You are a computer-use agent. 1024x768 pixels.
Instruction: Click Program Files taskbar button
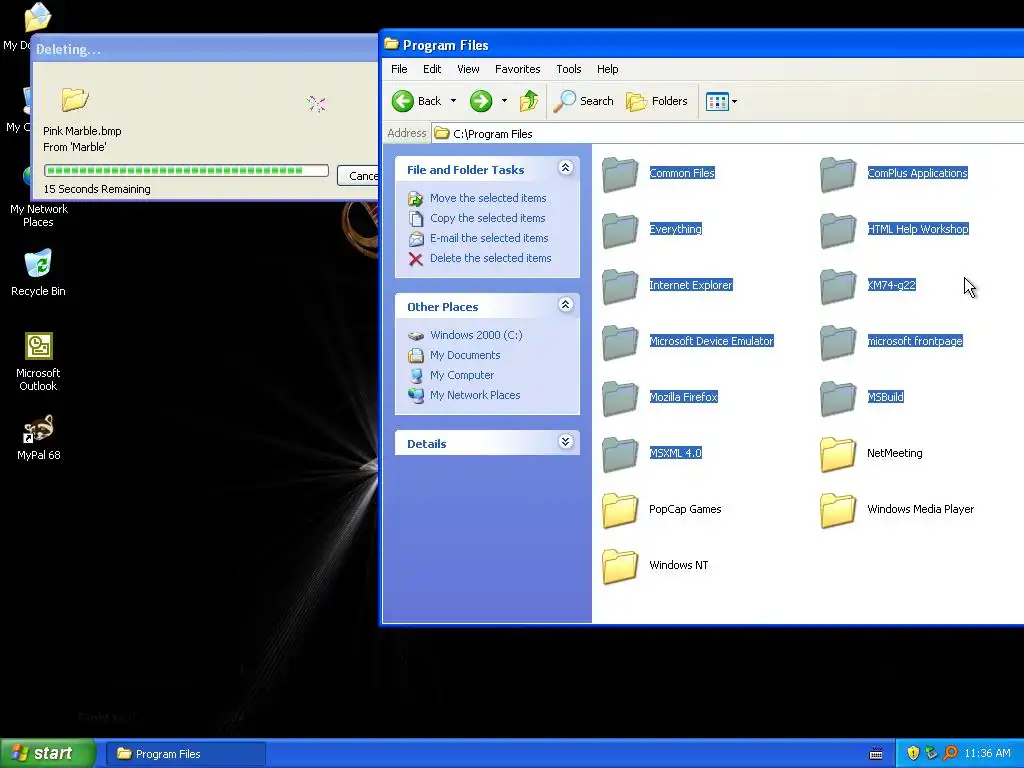185,754
